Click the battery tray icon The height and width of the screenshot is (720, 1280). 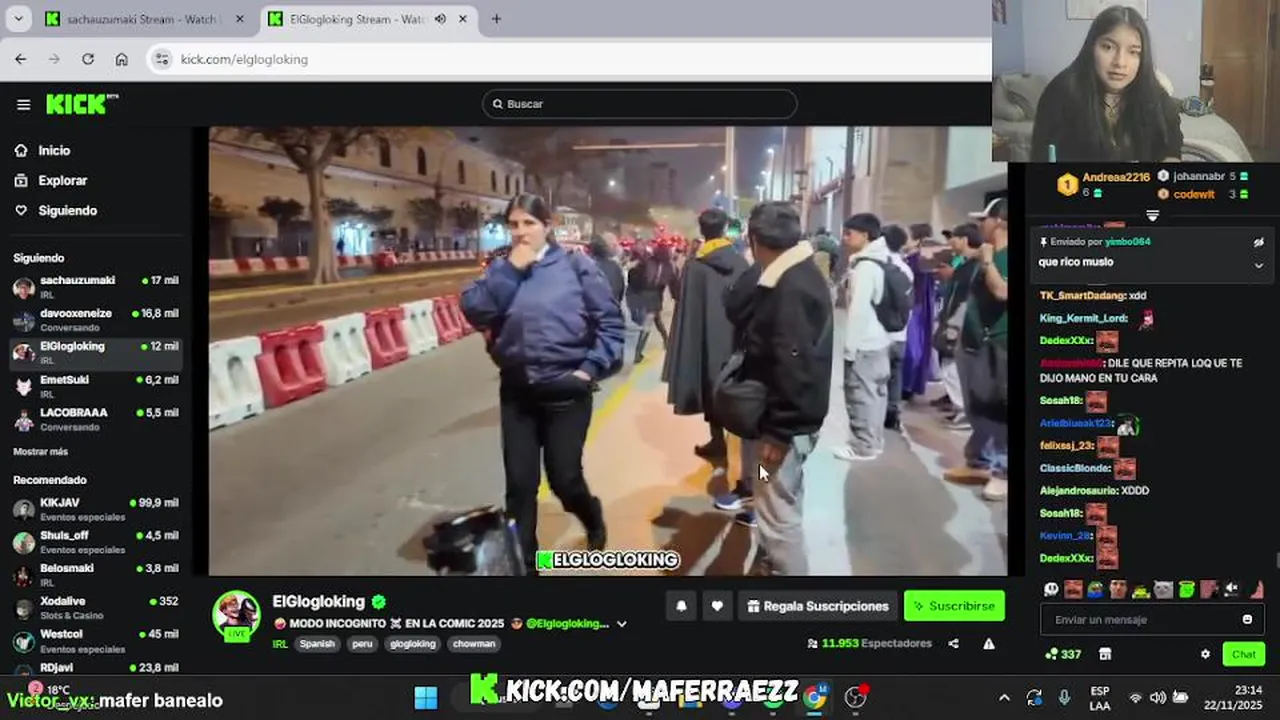pos(1181,697)
